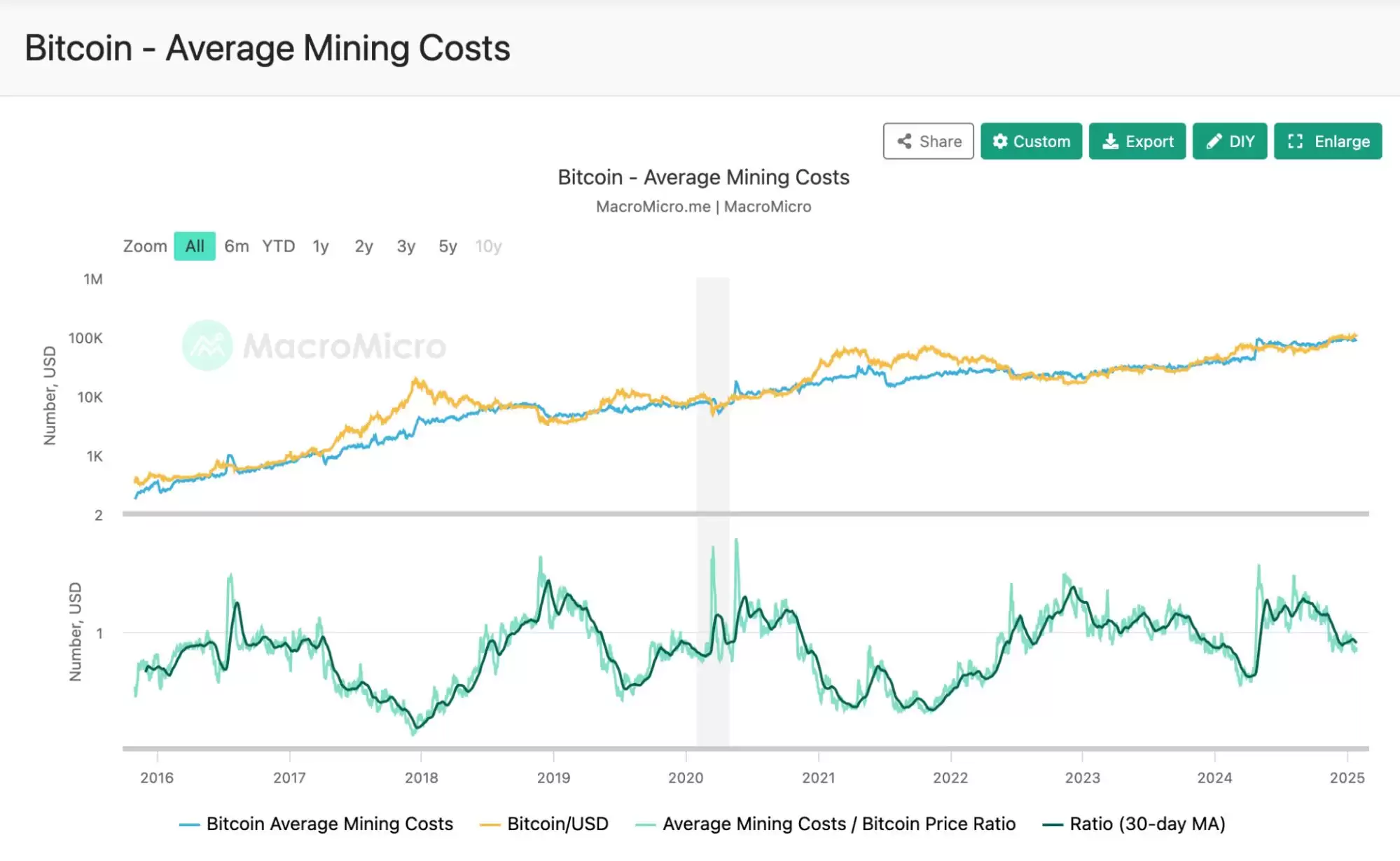Enlarge the chart to fullscreen
1400x861 pixels.
[1327, 142]
